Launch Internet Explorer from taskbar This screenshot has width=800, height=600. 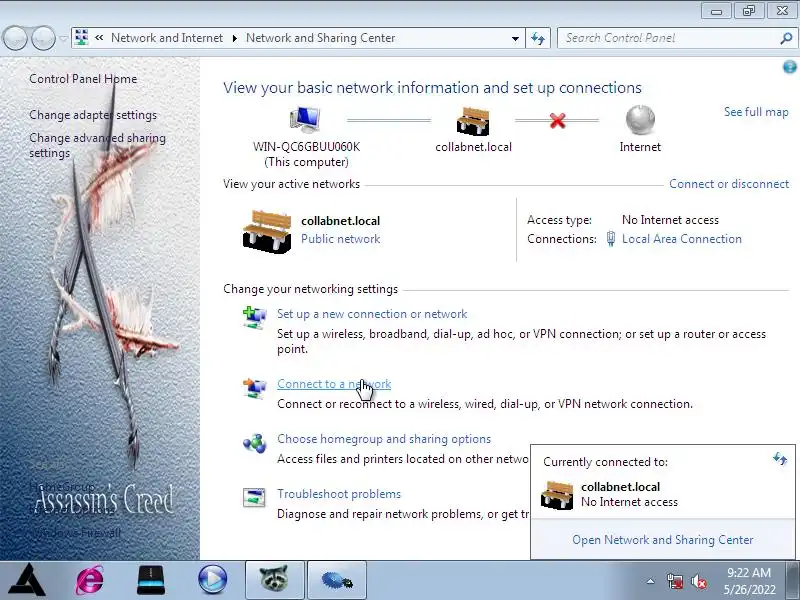point(90,580)
